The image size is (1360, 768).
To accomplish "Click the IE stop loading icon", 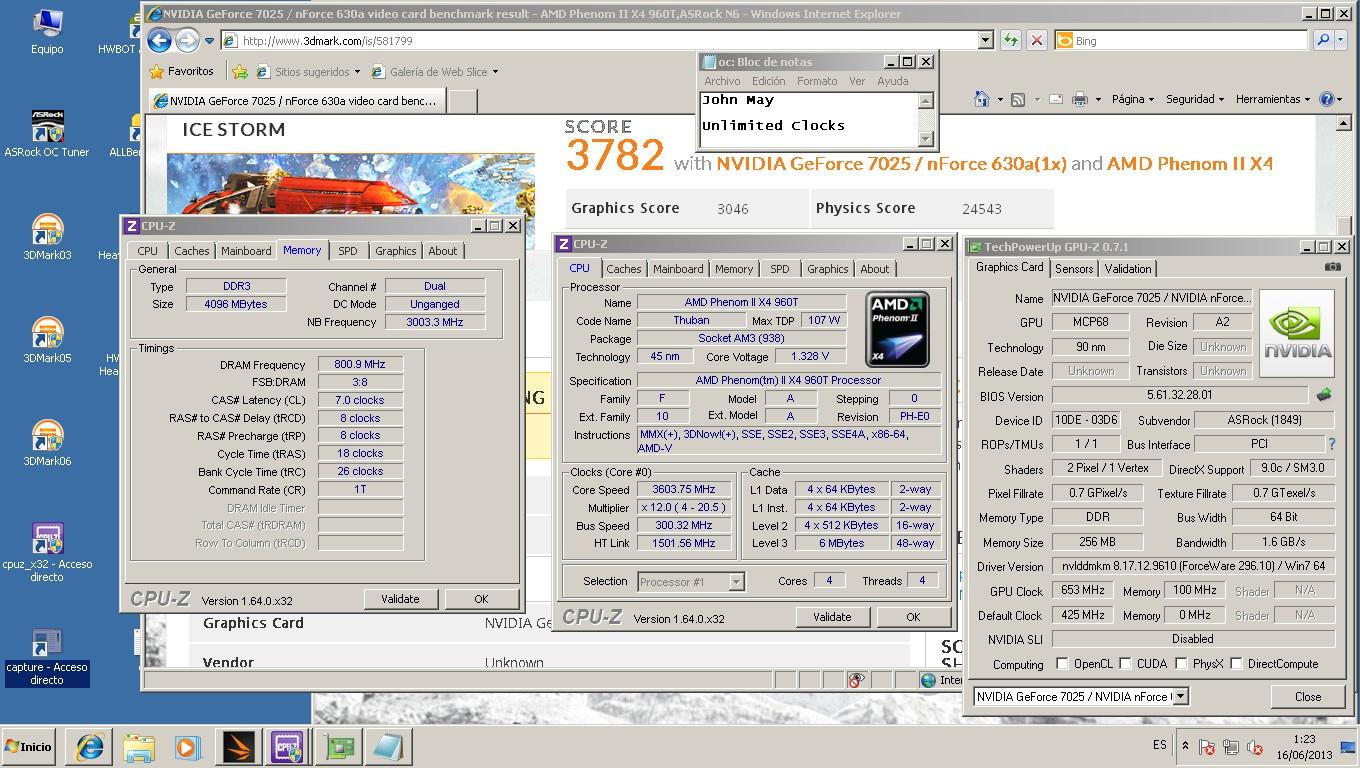I will pyautogui.click(x=1037, y=40).
